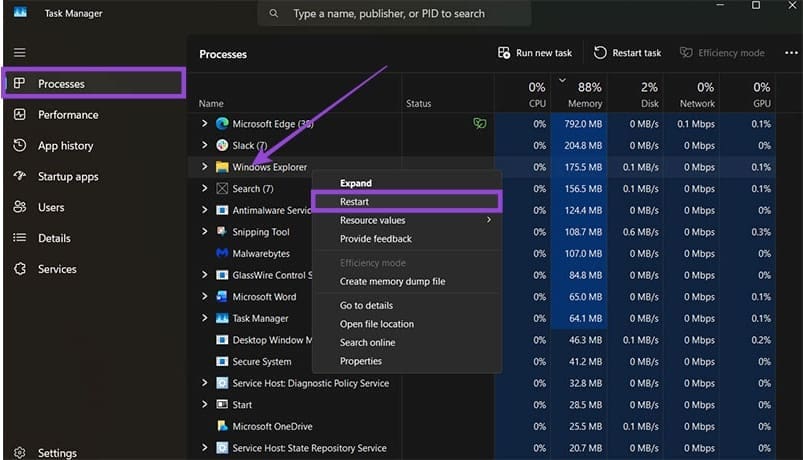Expand the Antimalware Service process group
Image resolution: width=803 pixels, height=460 pixels.
[x=204, y=210]
